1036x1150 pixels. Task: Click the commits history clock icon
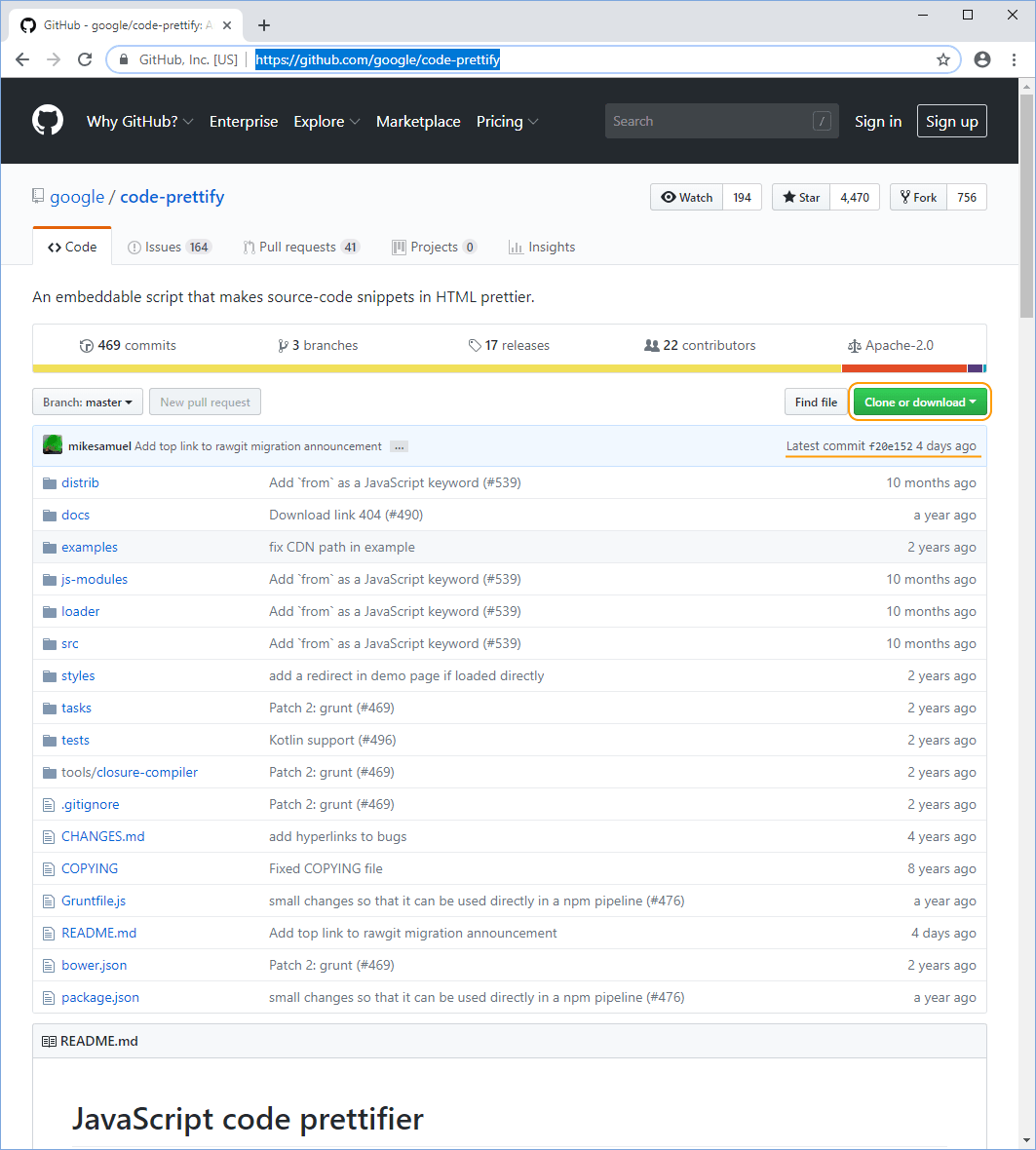(87, 345)
